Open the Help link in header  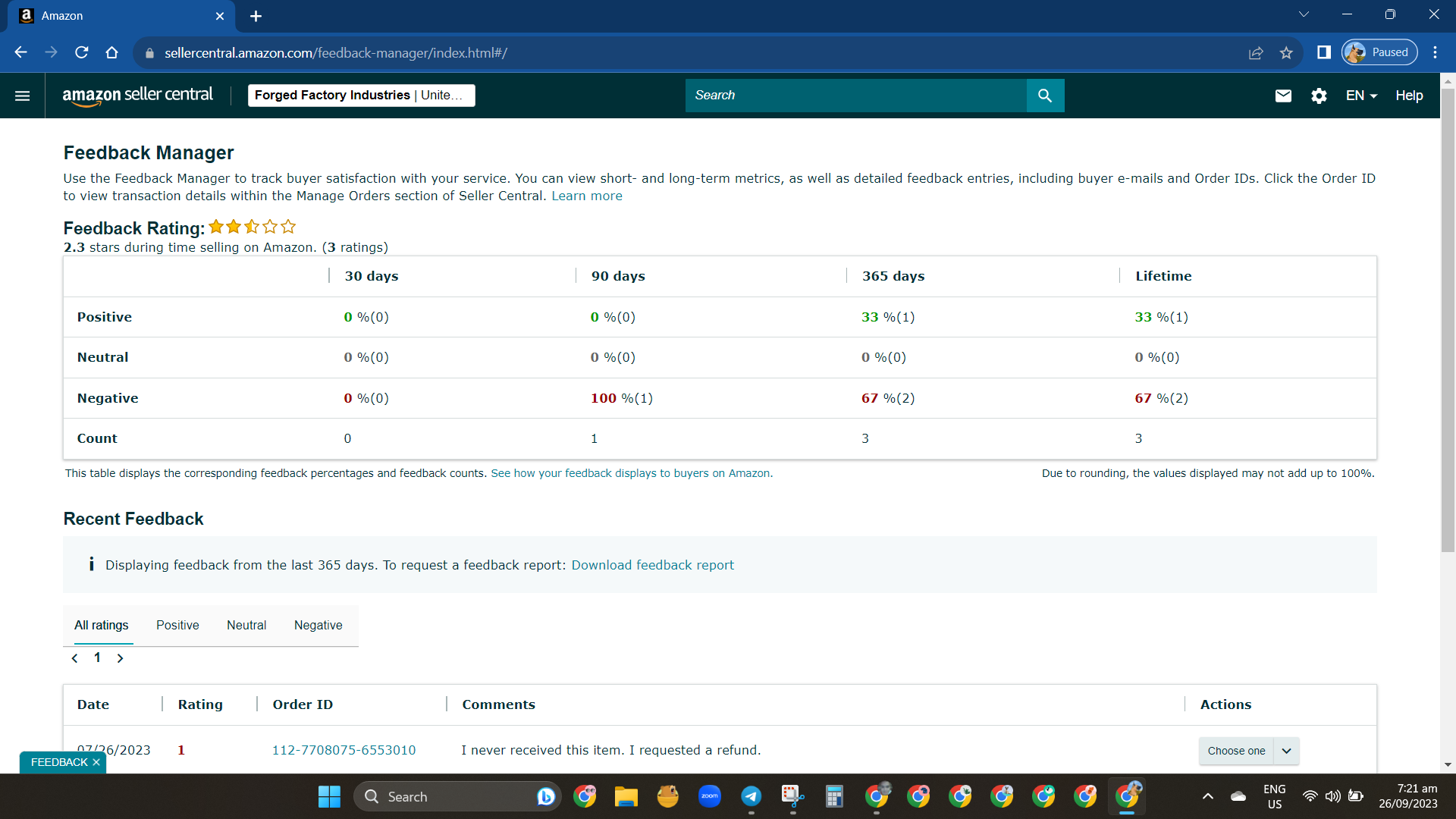coord(1409,96)
